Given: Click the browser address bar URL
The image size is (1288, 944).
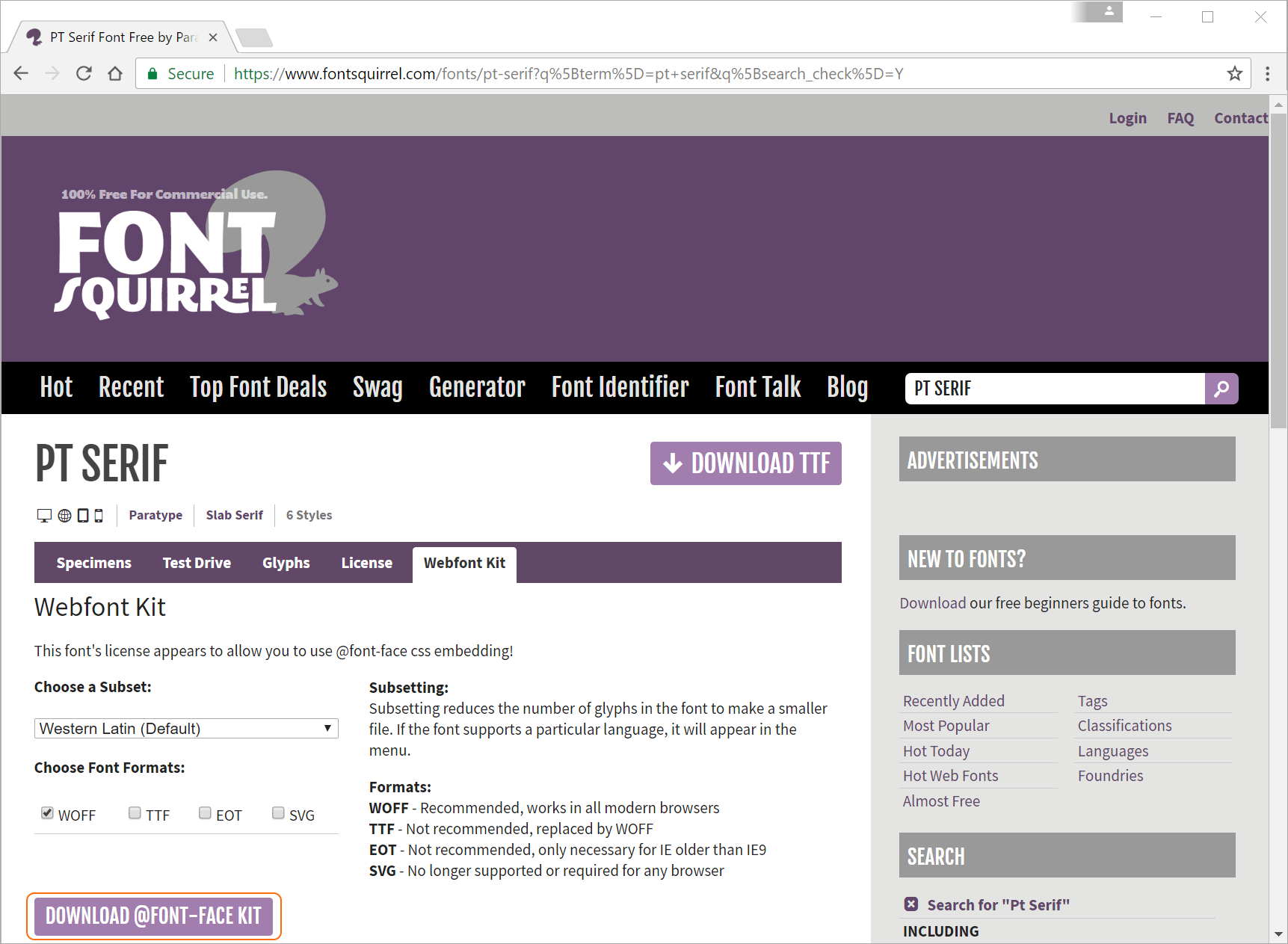Looking at the screenshot, I should coord(568,73).
